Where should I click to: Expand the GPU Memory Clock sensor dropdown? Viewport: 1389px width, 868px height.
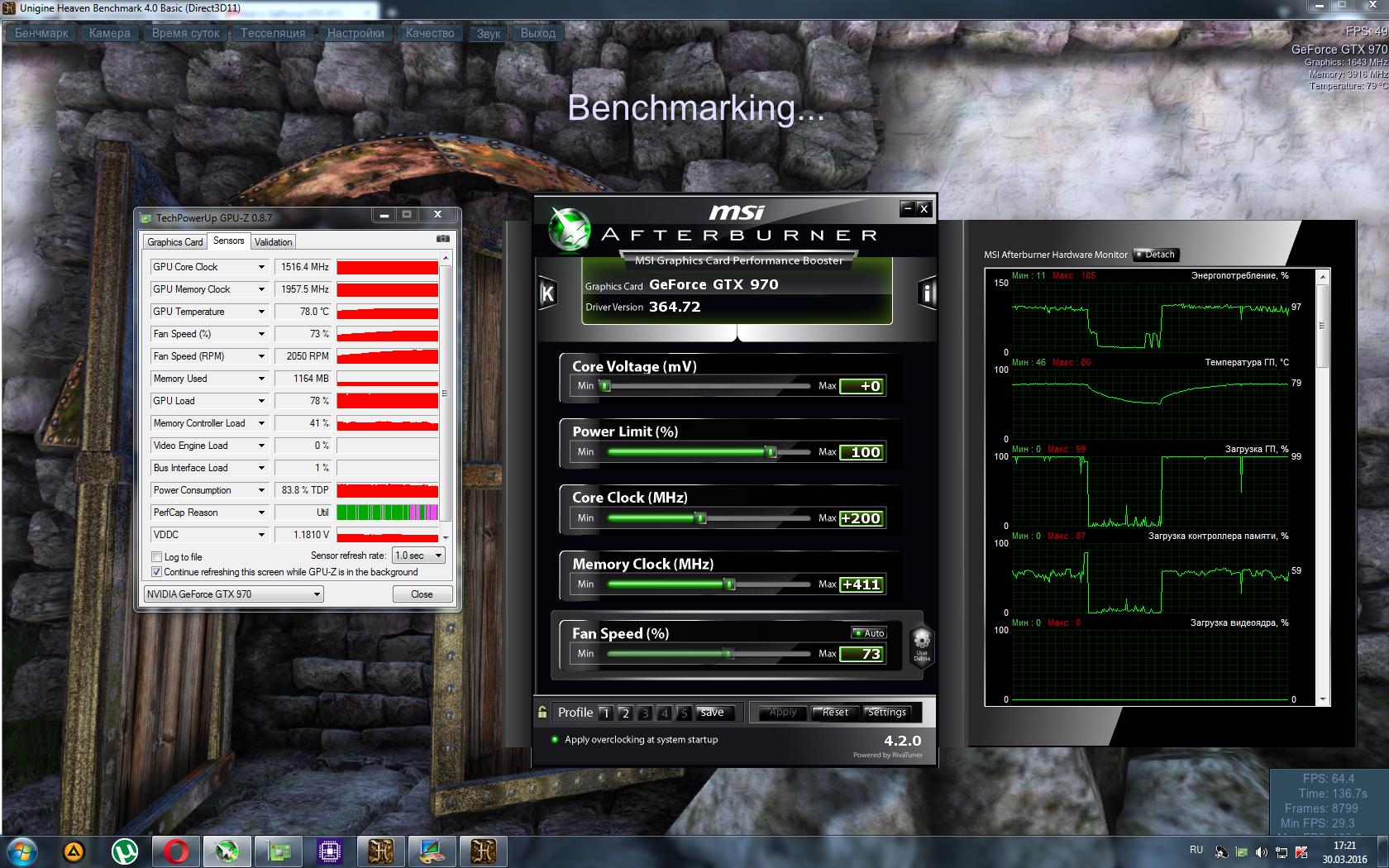point(261,289)
